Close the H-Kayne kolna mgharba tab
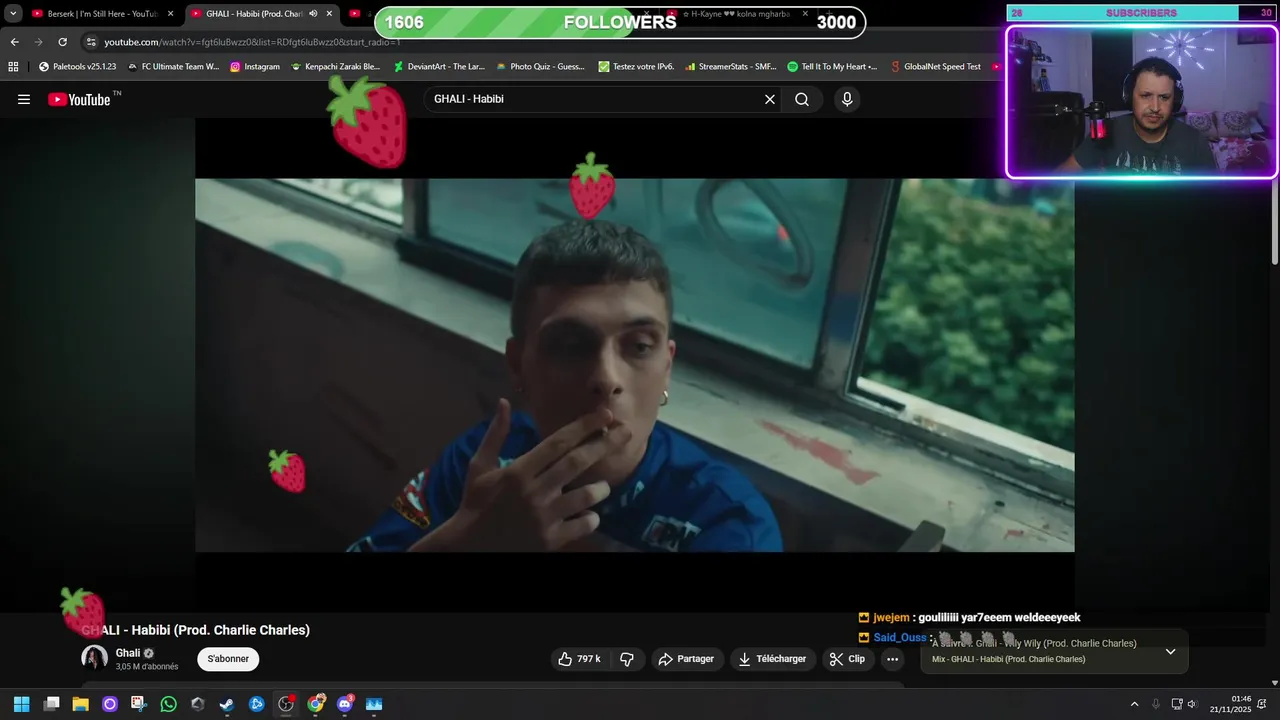Viewport: 1280px width, 720px height. tap(805, 14)
